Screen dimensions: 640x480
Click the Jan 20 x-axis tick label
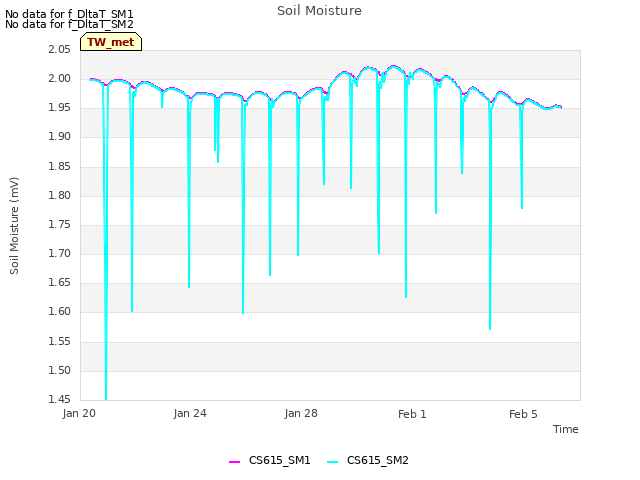click(79, 413)
